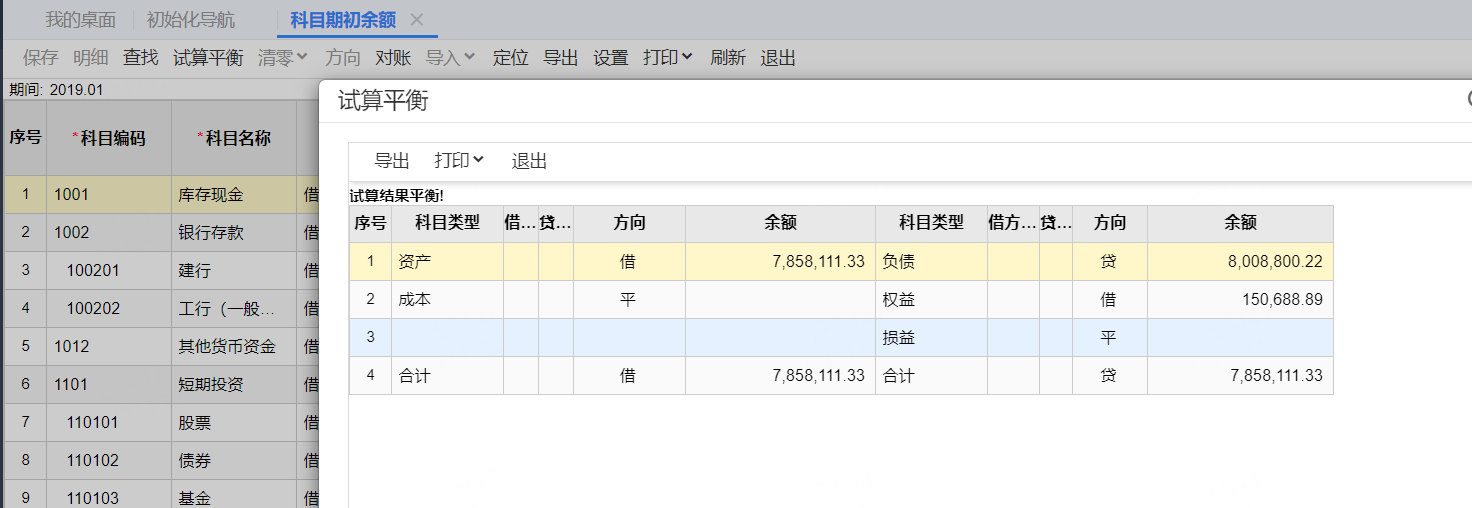Select the 成本 cell in the trial balance

coord(447,300)
